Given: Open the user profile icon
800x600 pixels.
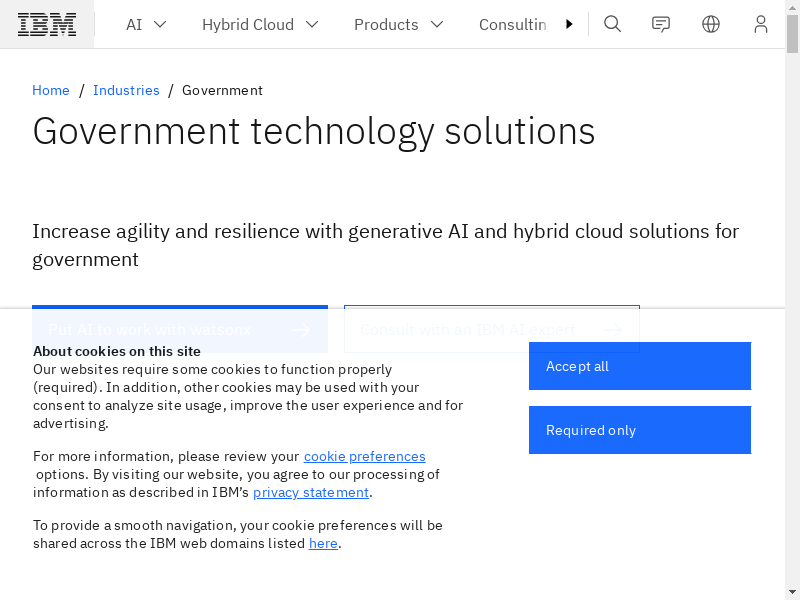Looking at the screenshot, I should click(x=761, y=24).
